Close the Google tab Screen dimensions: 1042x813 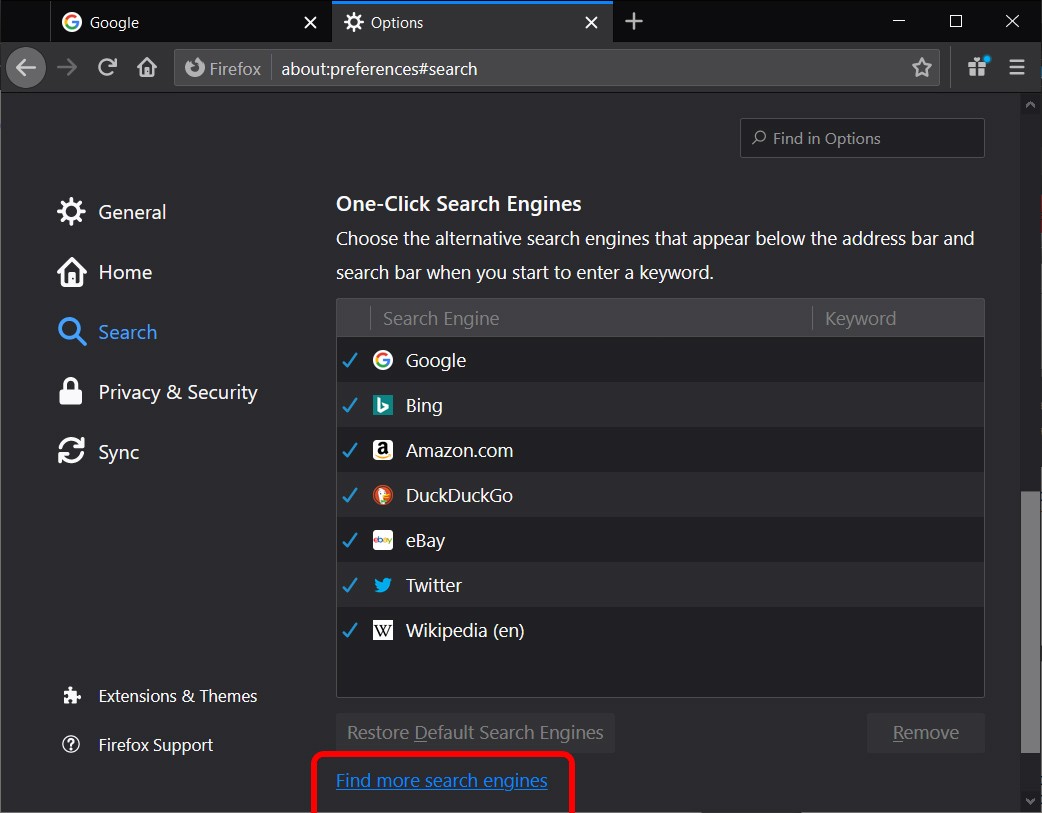tap(311, 22)
